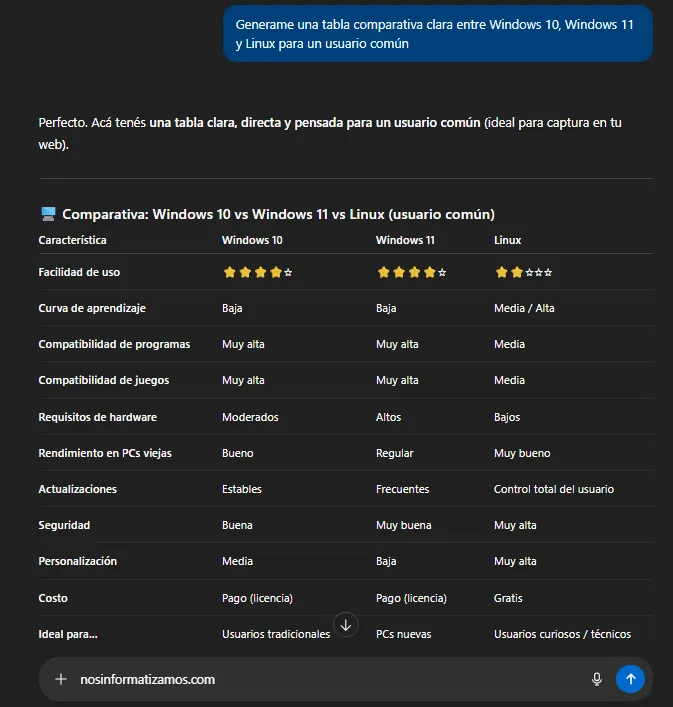Click the "Bueno" cell under Windows 10
Viewport: 673px width, 707px height.
pos(238,453)
